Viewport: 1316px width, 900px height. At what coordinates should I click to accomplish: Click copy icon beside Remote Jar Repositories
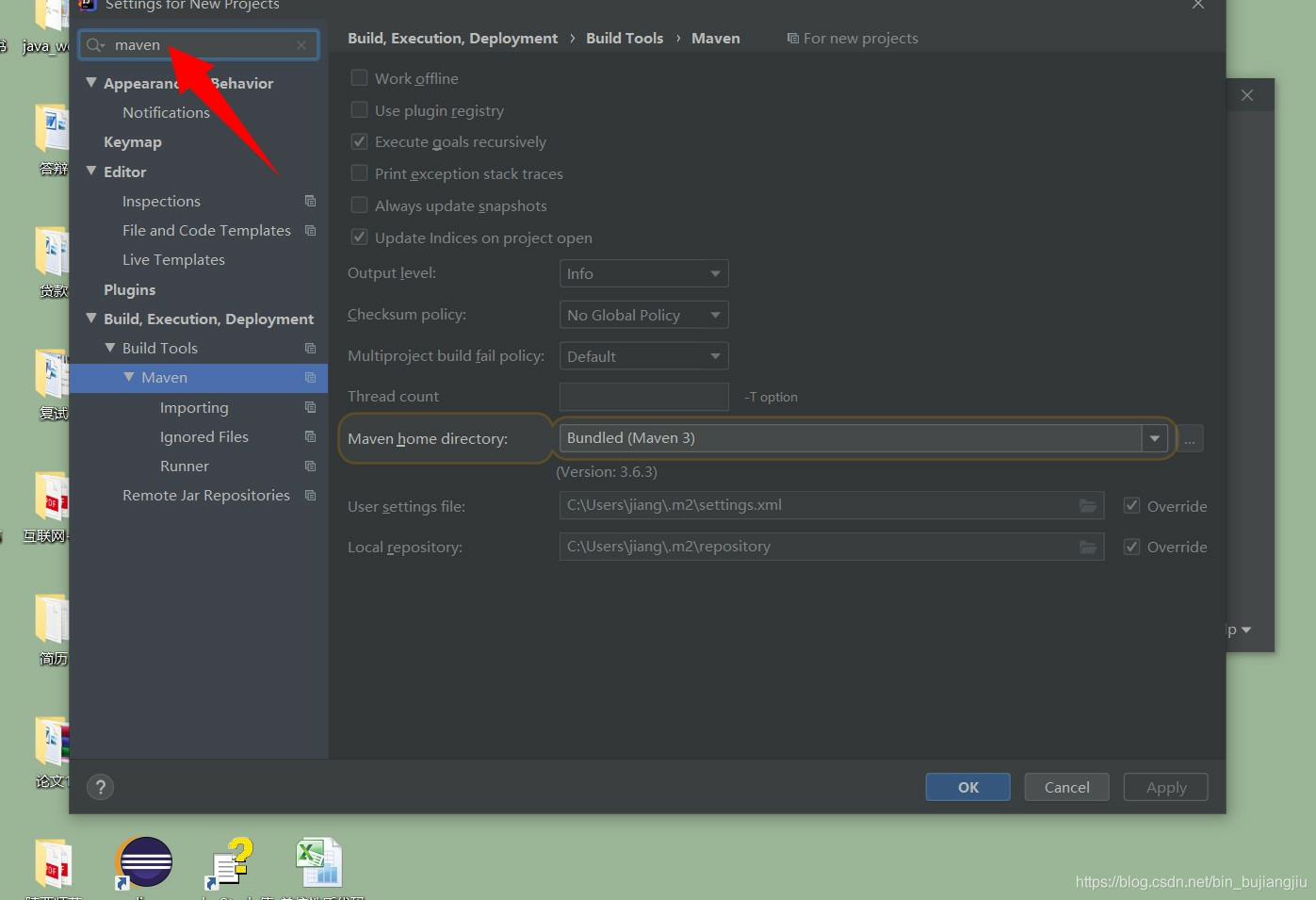(x=310, y=495)
